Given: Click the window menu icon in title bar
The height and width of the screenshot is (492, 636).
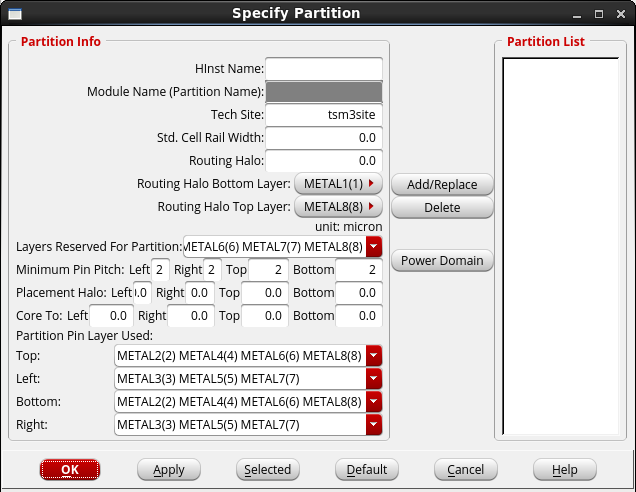Looking at the screenshot, I should (x=13, y=13).
